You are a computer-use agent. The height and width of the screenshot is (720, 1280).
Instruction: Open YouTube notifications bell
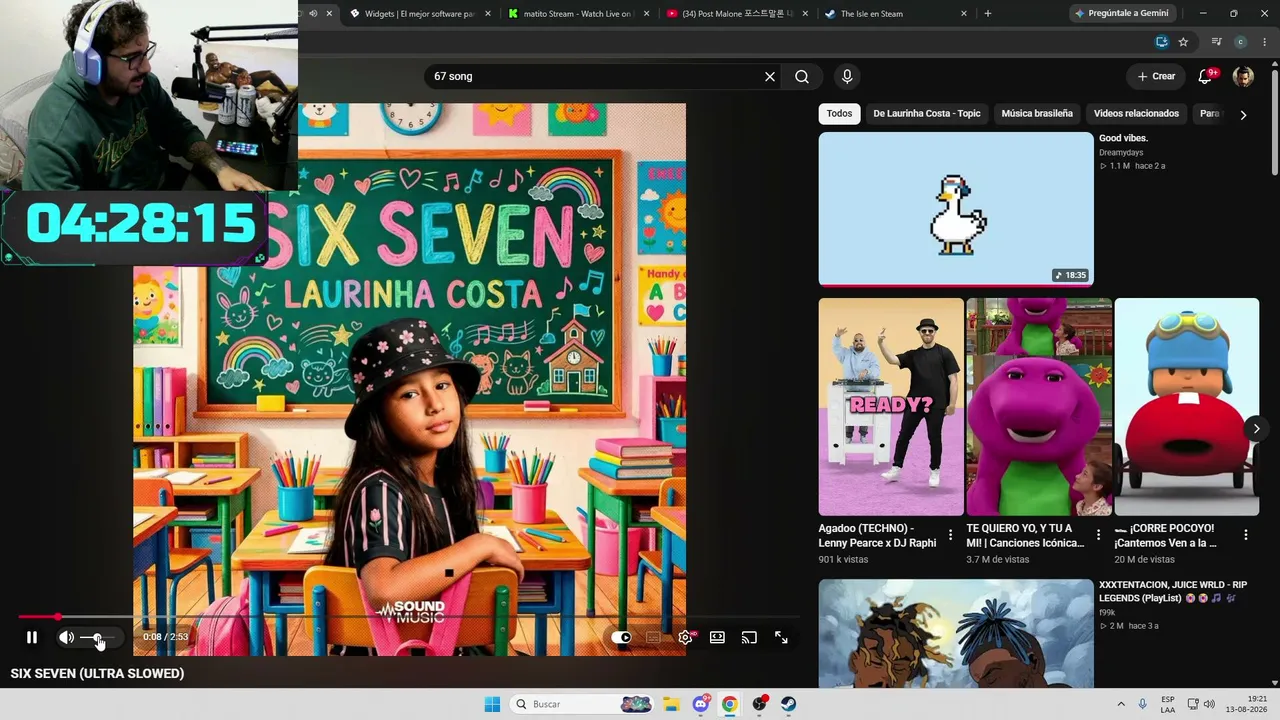(x=1206, y=76)
